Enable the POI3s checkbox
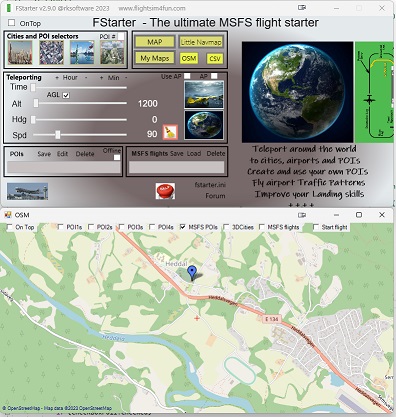Screen dimensions: 396x417 pyautogui.click(x=121, y=227)
